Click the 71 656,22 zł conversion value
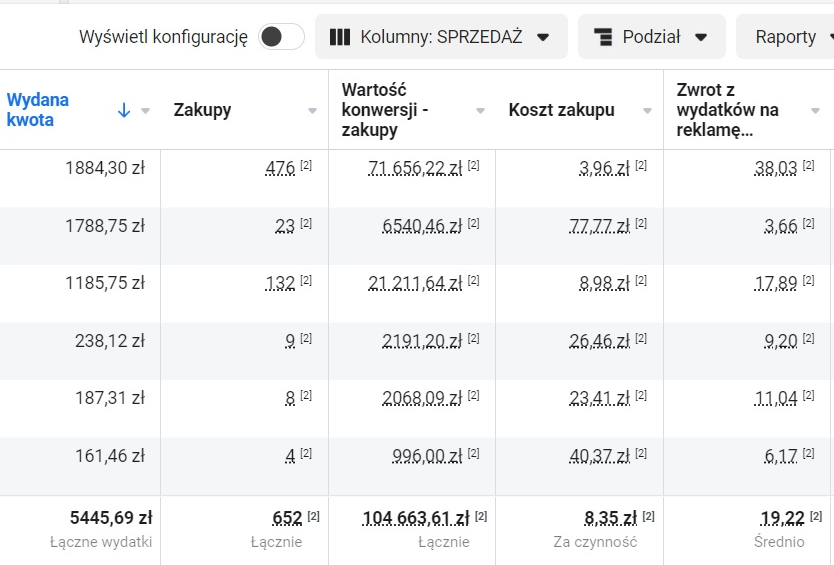Viewport: 834px width, 565px height. [x=414, y=169]
